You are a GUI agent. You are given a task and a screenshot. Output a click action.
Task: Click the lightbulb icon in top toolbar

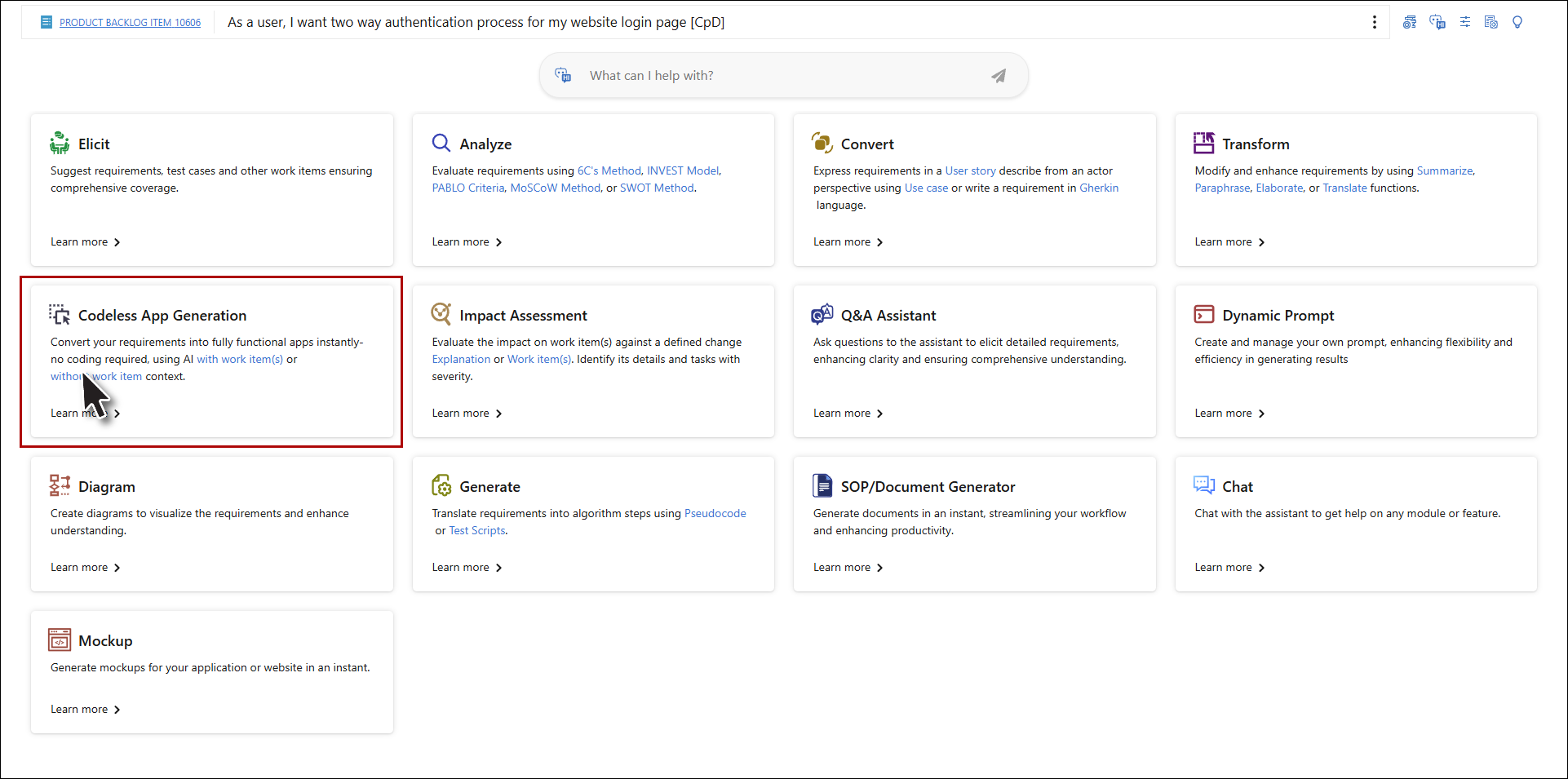coord(1517,22)
